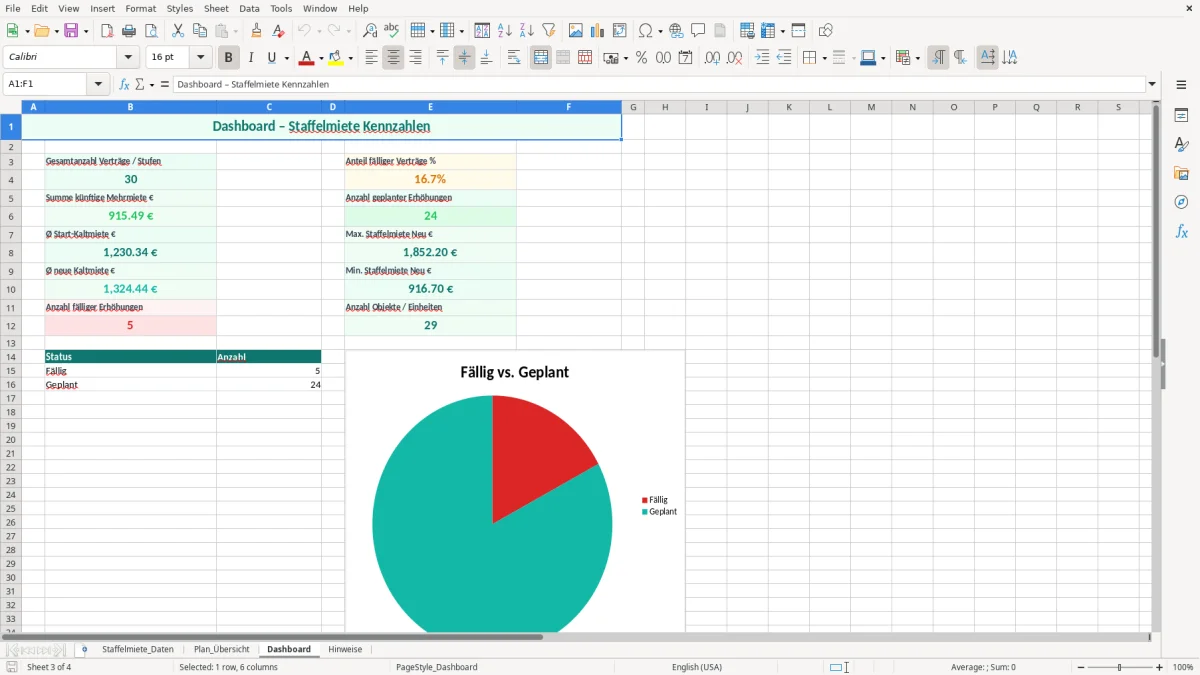Click the zoom in plus button

click(x=1160, y=667)
